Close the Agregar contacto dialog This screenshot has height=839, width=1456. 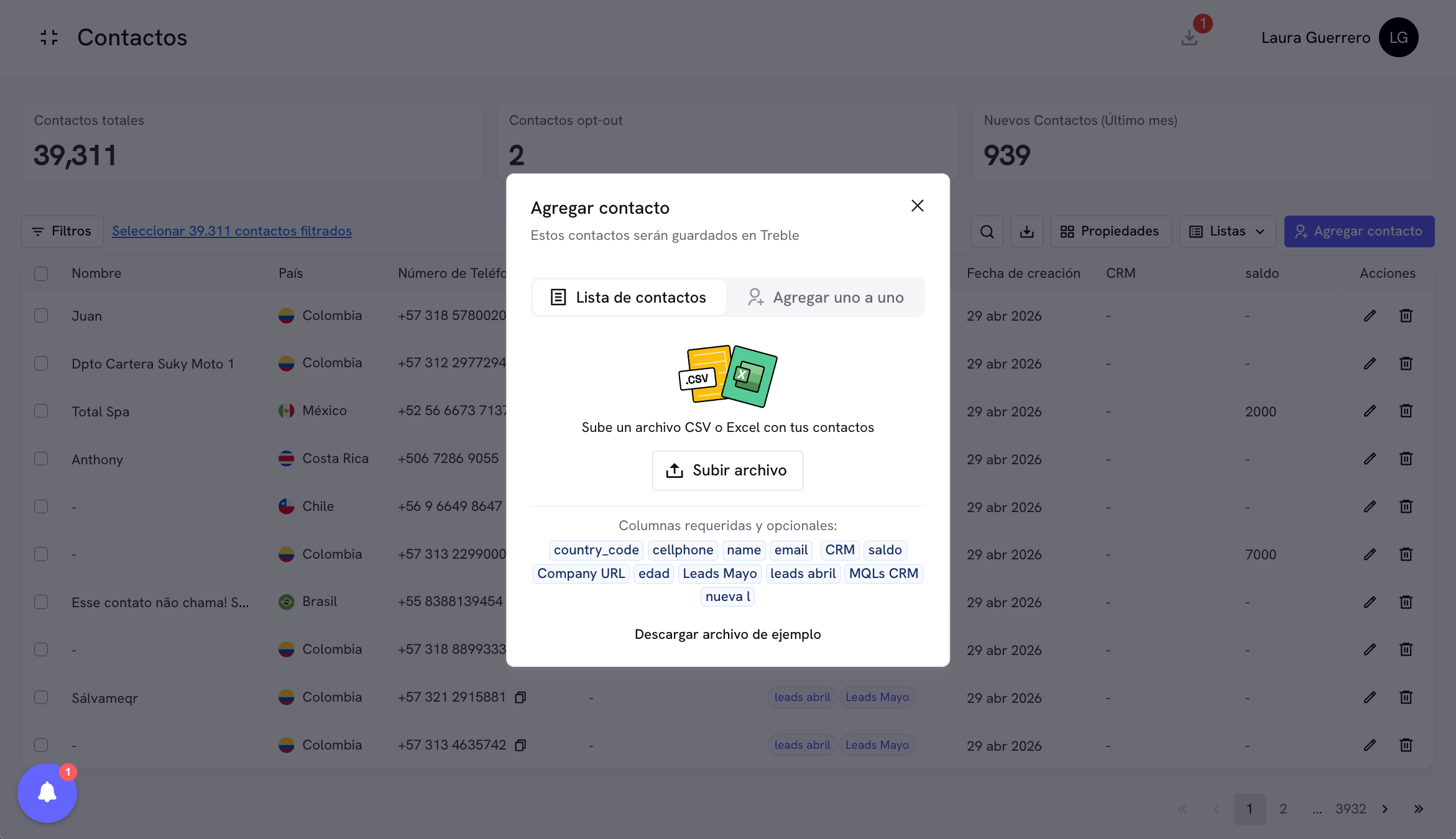click(917, 206)
